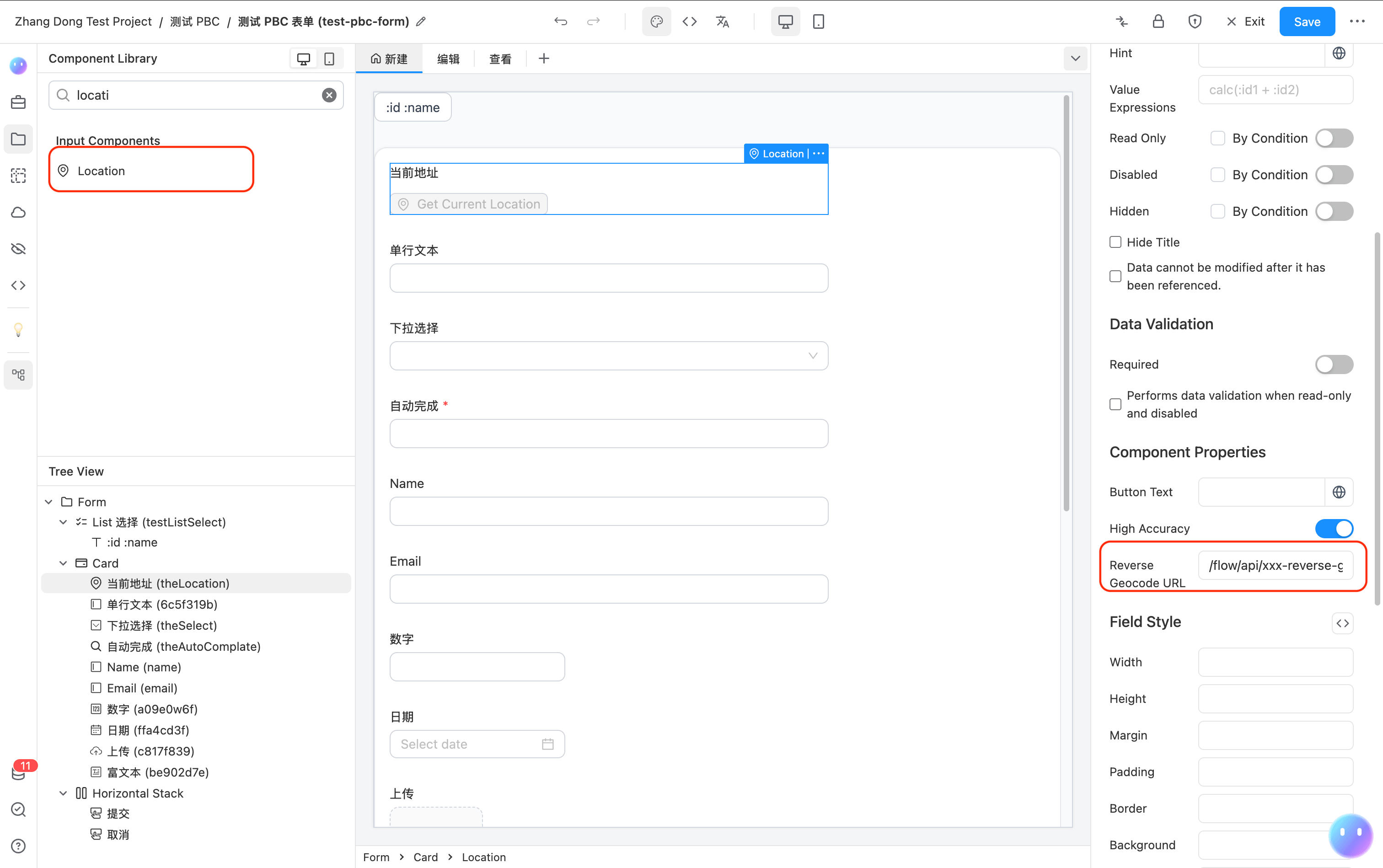Screen dimensions: 1383x868
Task: Open the 下拉选择 dropdown field
Action: pos(609,356)
